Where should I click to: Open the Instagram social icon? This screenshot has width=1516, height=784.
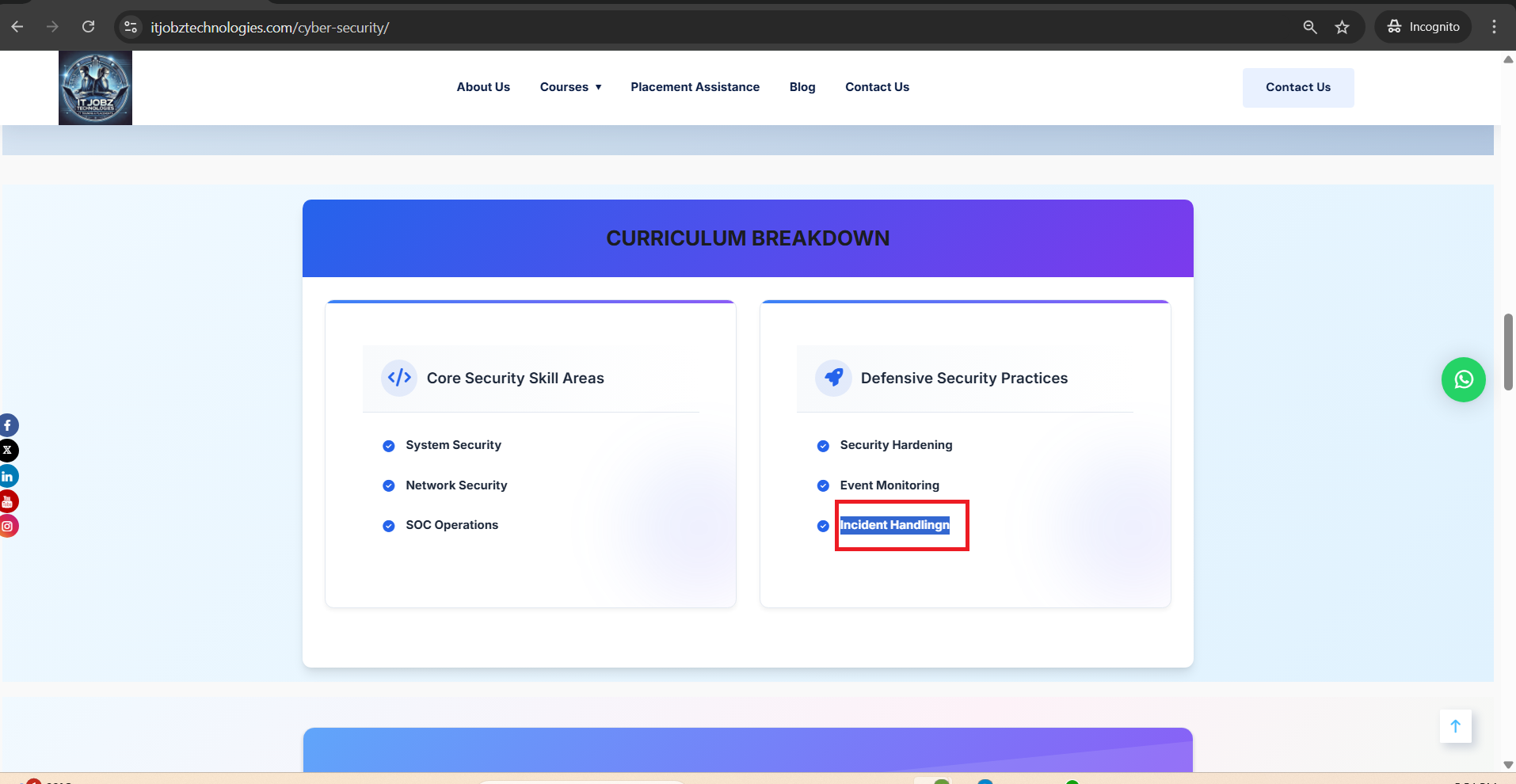point(8,526)
